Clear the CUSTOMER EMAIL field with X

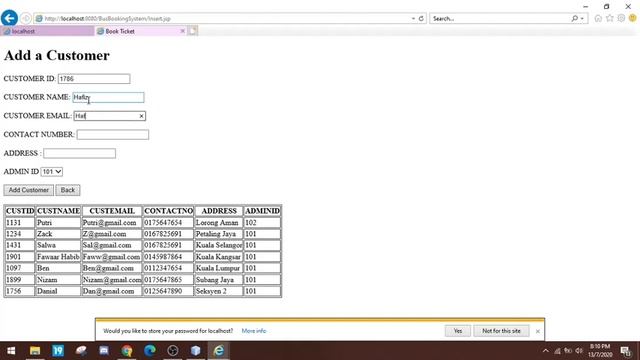coord(141,116)
